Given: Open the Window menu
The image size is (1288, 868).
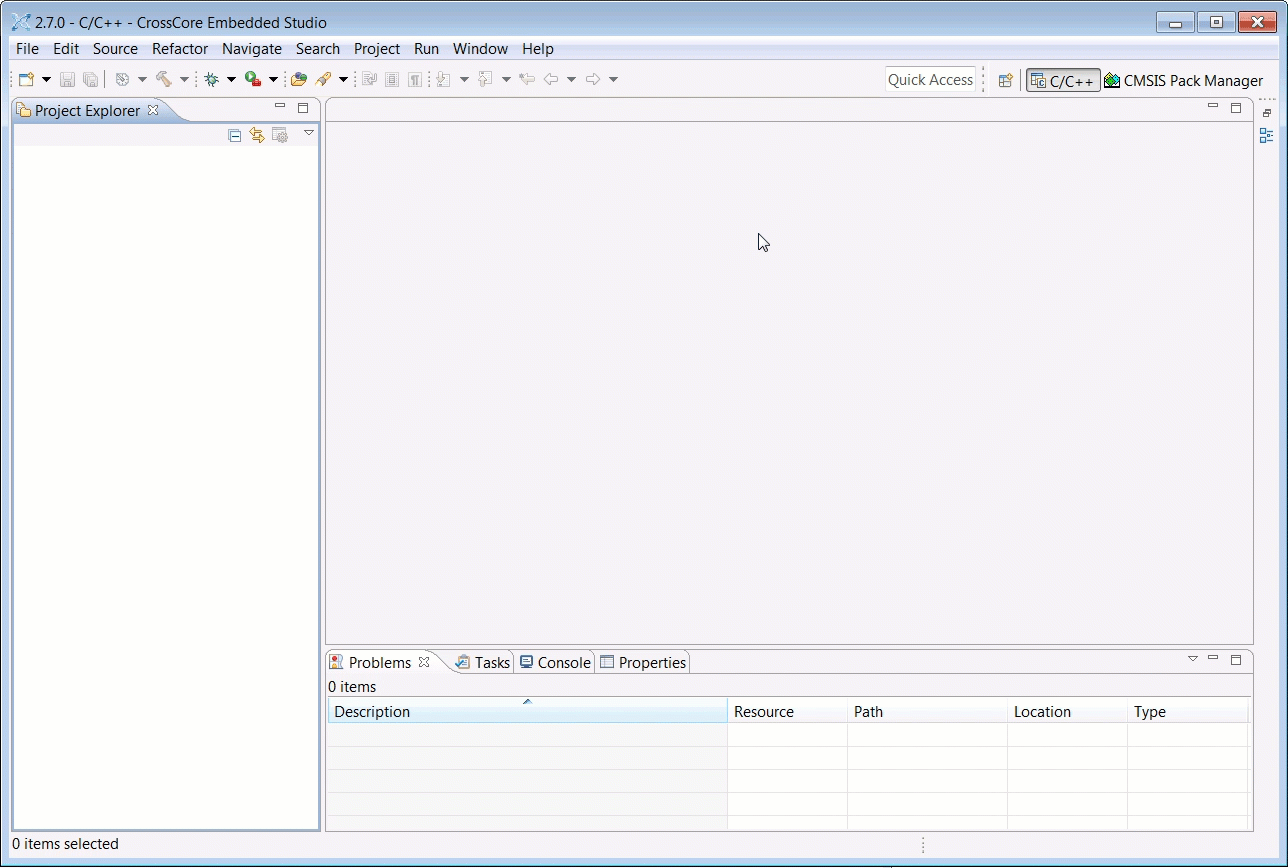Looking at the screenshot, I should coord(480,49).
